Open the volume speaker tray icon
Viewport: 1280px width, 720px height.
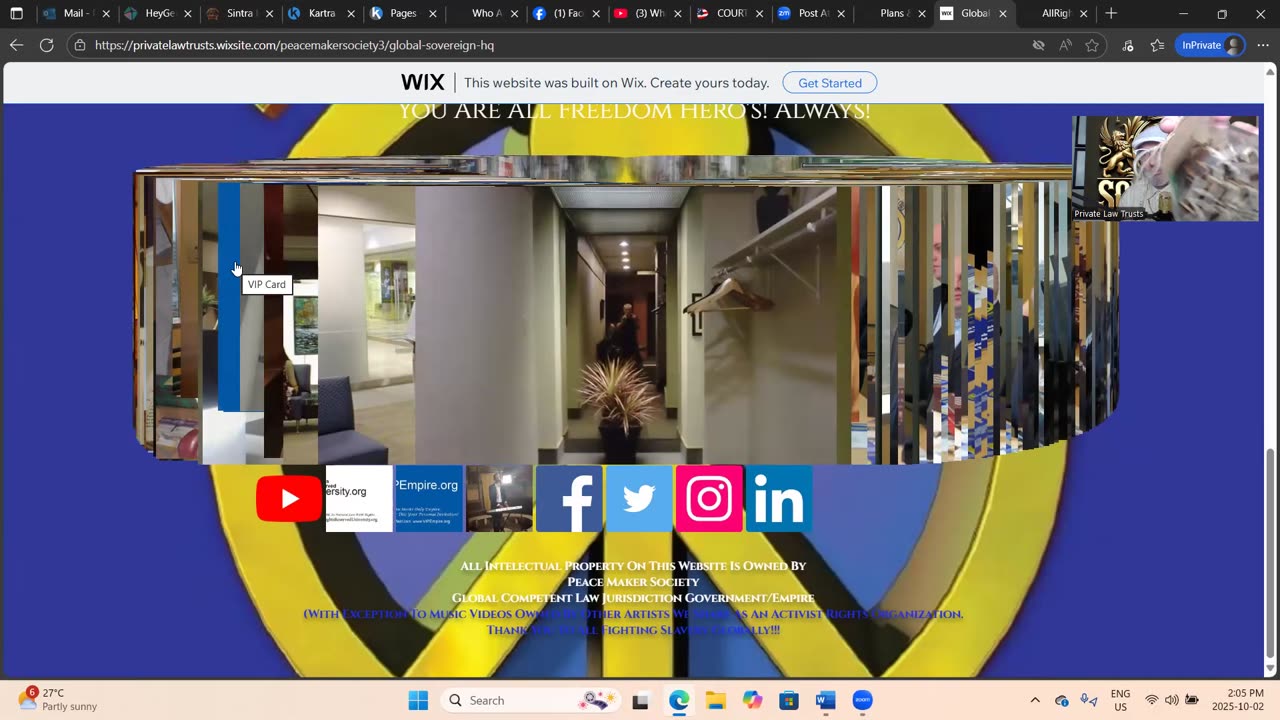(1171, 700)
